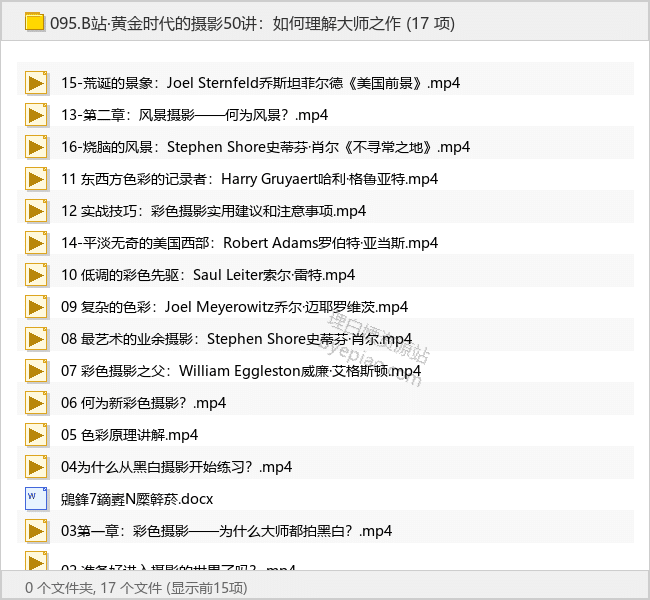Select 16-烧脑的风景 Stephen Shore 不寻常之地 file name
This screenshot has height=600, width=650.
(x=265, y=147)
